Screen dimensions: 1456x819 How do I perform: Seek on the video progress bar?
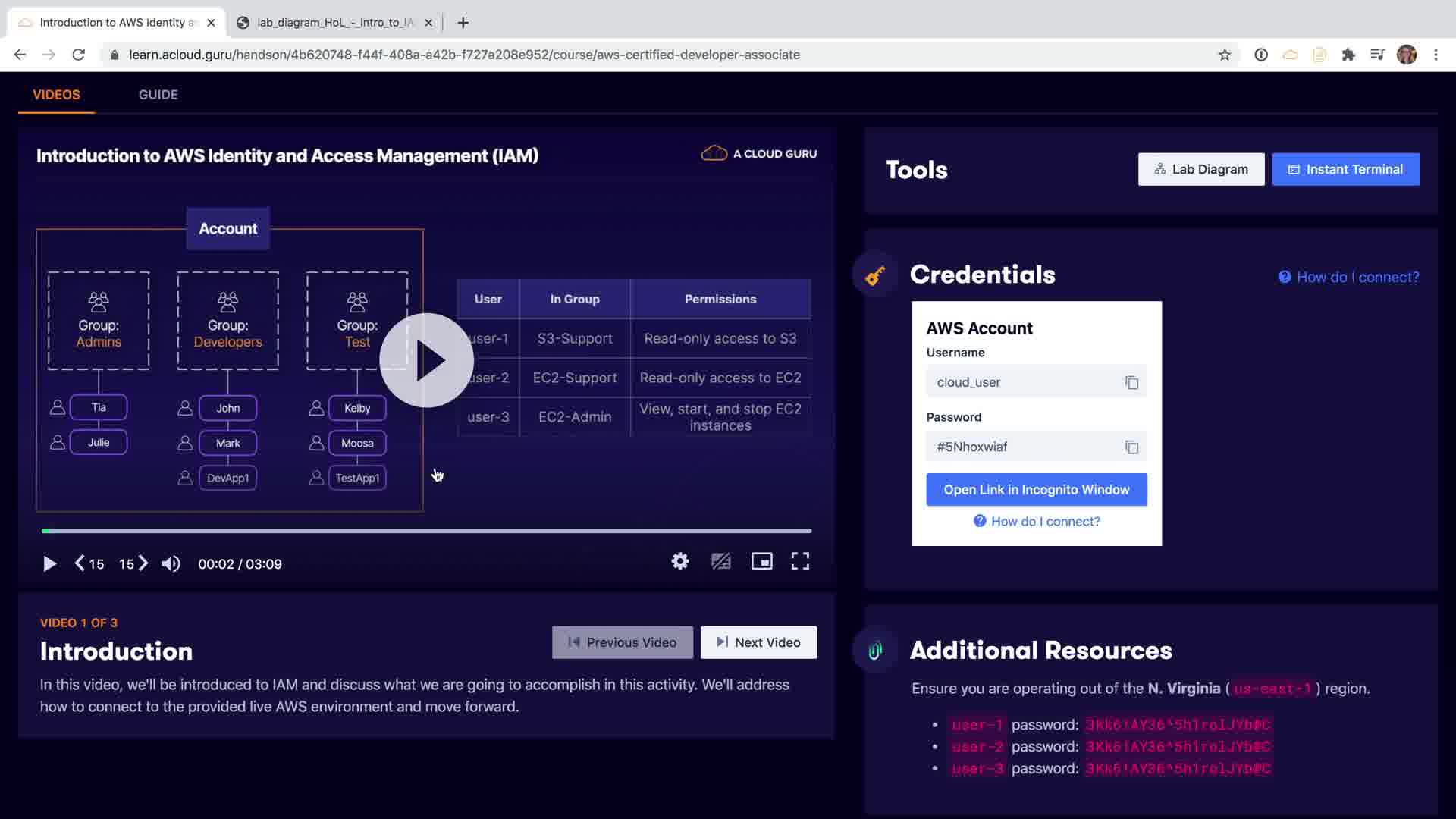426,531
